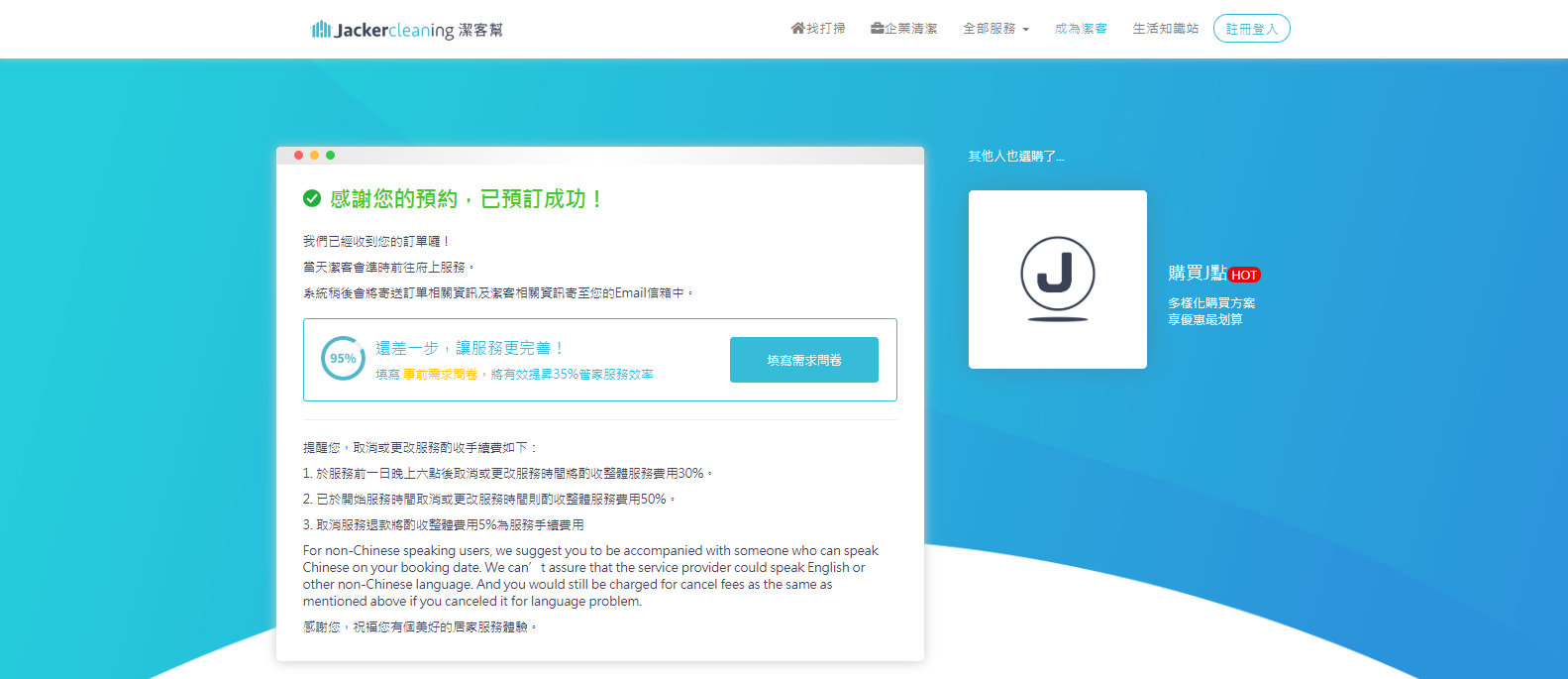Click the yellow dot on card header
The image size is (1568, 679).
pos(314,155)
